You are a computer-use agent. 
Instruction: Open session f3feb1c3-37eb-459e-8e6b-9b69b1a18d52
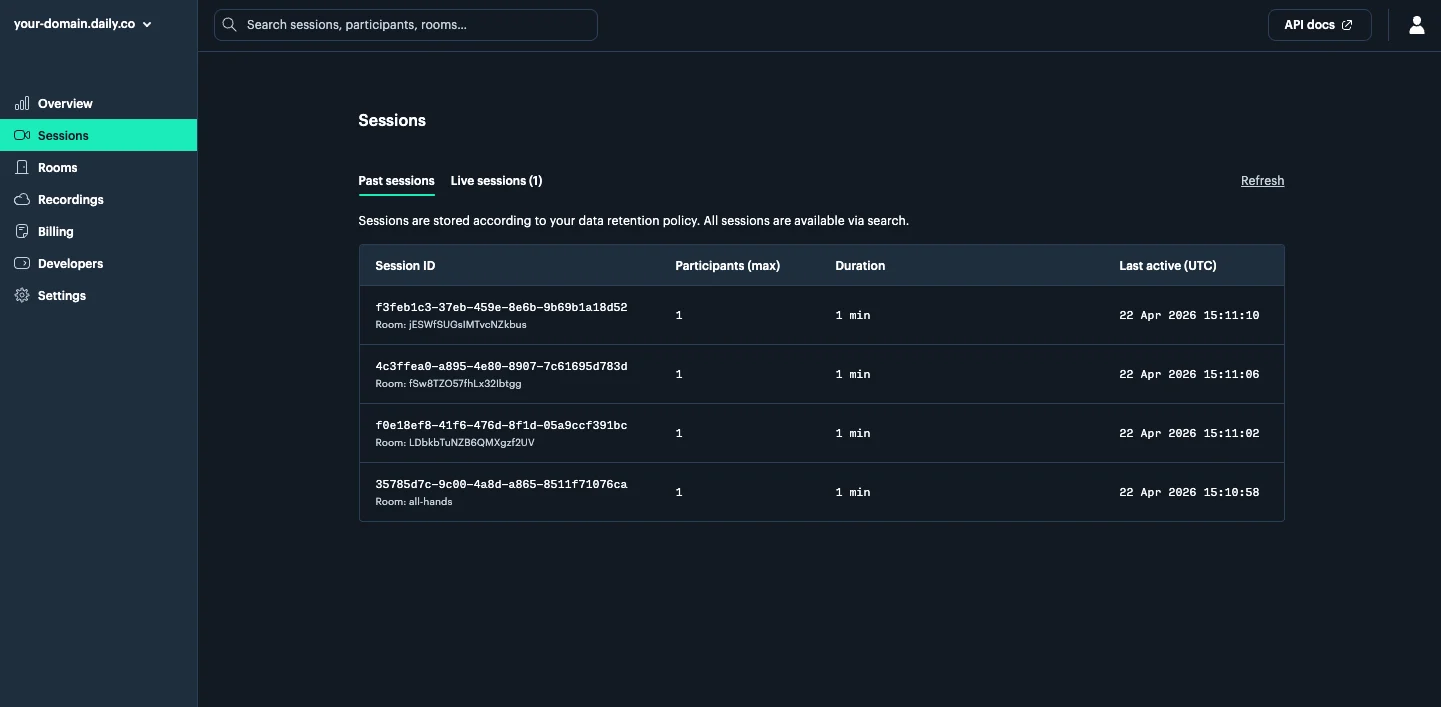pyautogui.click(x=501, y=307)
